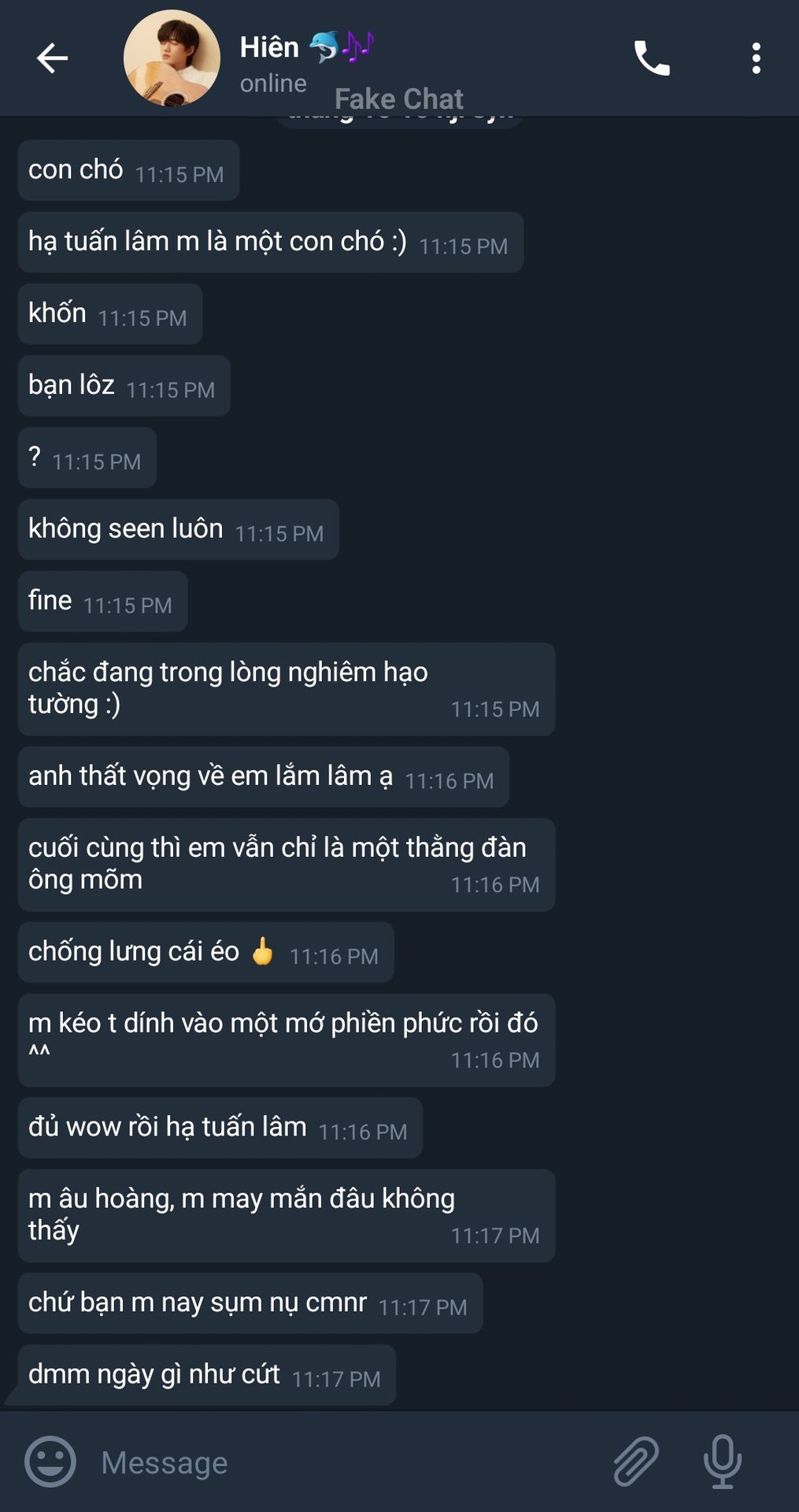Attach a file with the paperclip icon
This screenshot has height=1512, width=799.
(x=635, y=1462)
